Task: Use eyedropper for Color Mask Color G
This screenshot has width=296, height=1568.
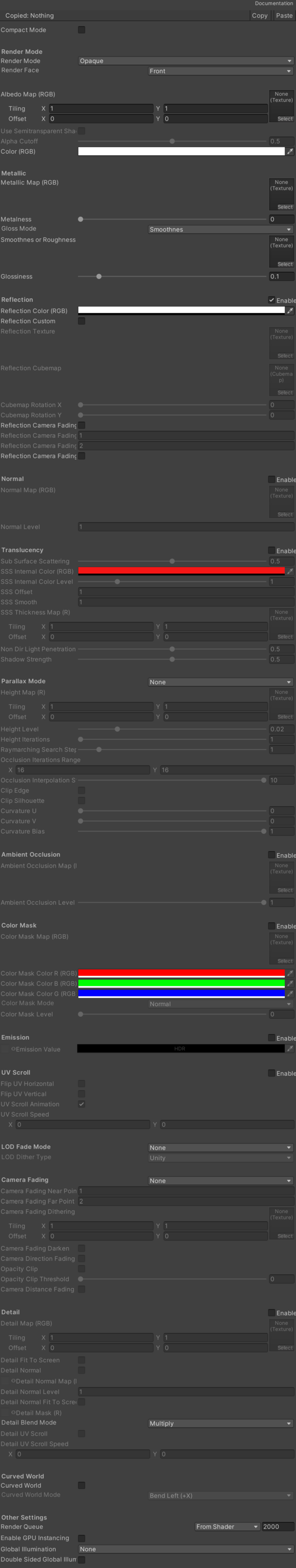Action: tap(290, 993)
